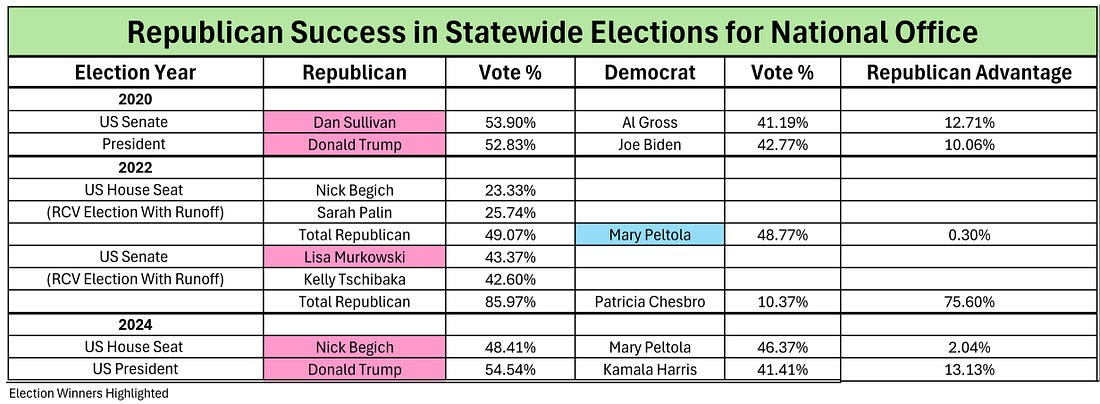
Task: Click the table title banner
Action: (x=550, y=31)
